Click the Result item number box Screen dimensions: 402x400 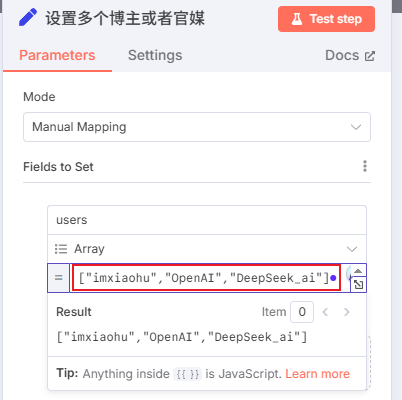point(302,312)
